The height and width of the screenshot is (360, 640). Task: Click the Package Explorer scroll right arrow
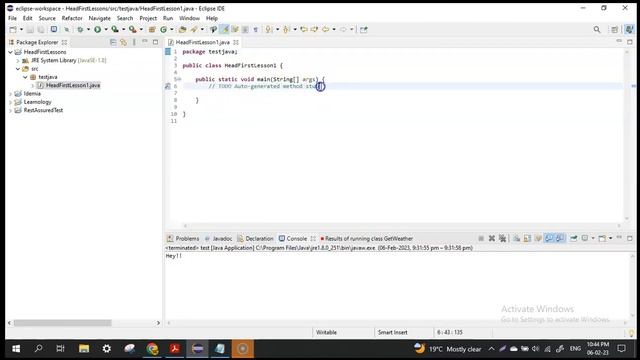[x=158, y=323]
